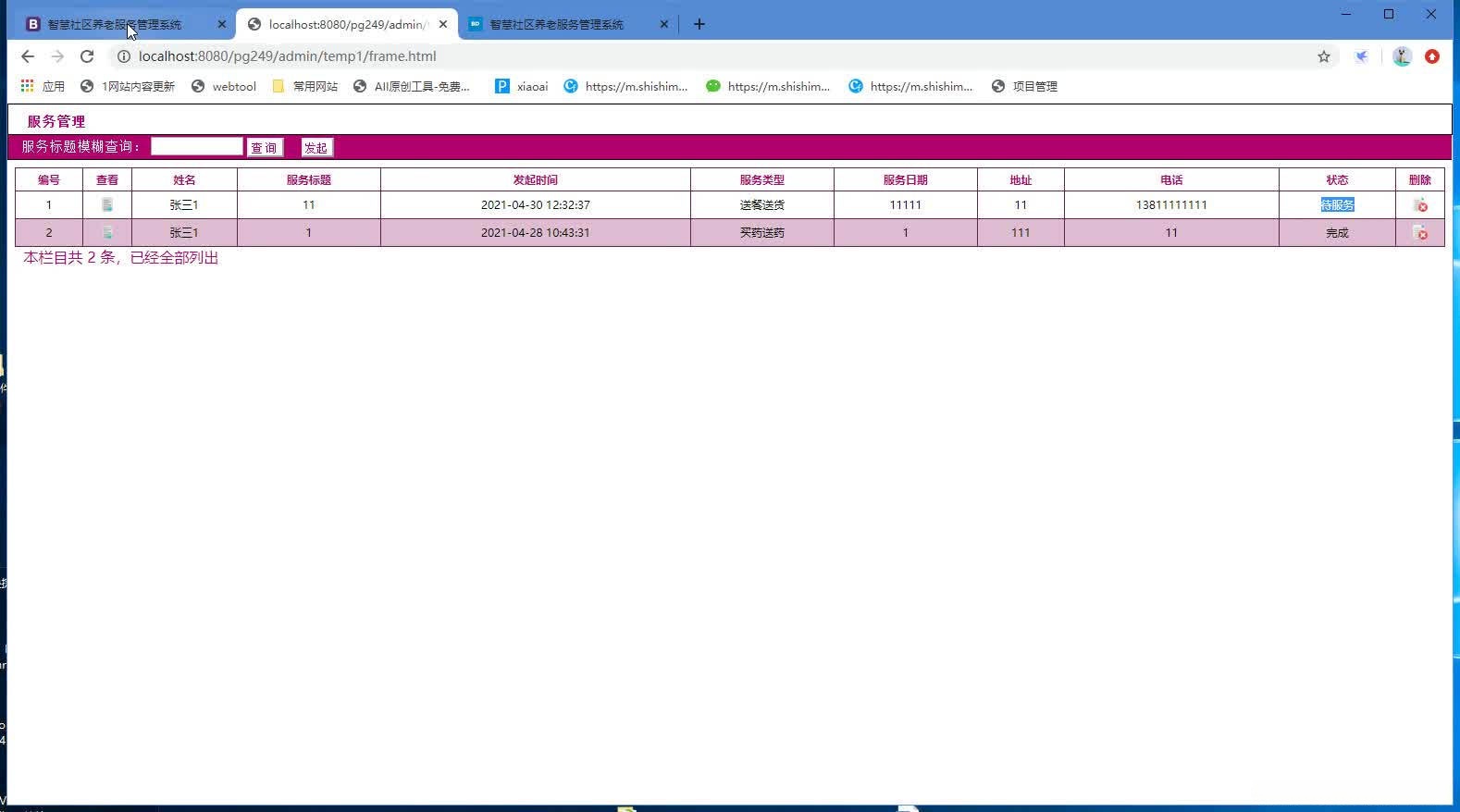Viewport: 1460px width, 812px height.
Task: View site information icon in address bar
Action: click(123, 56)
